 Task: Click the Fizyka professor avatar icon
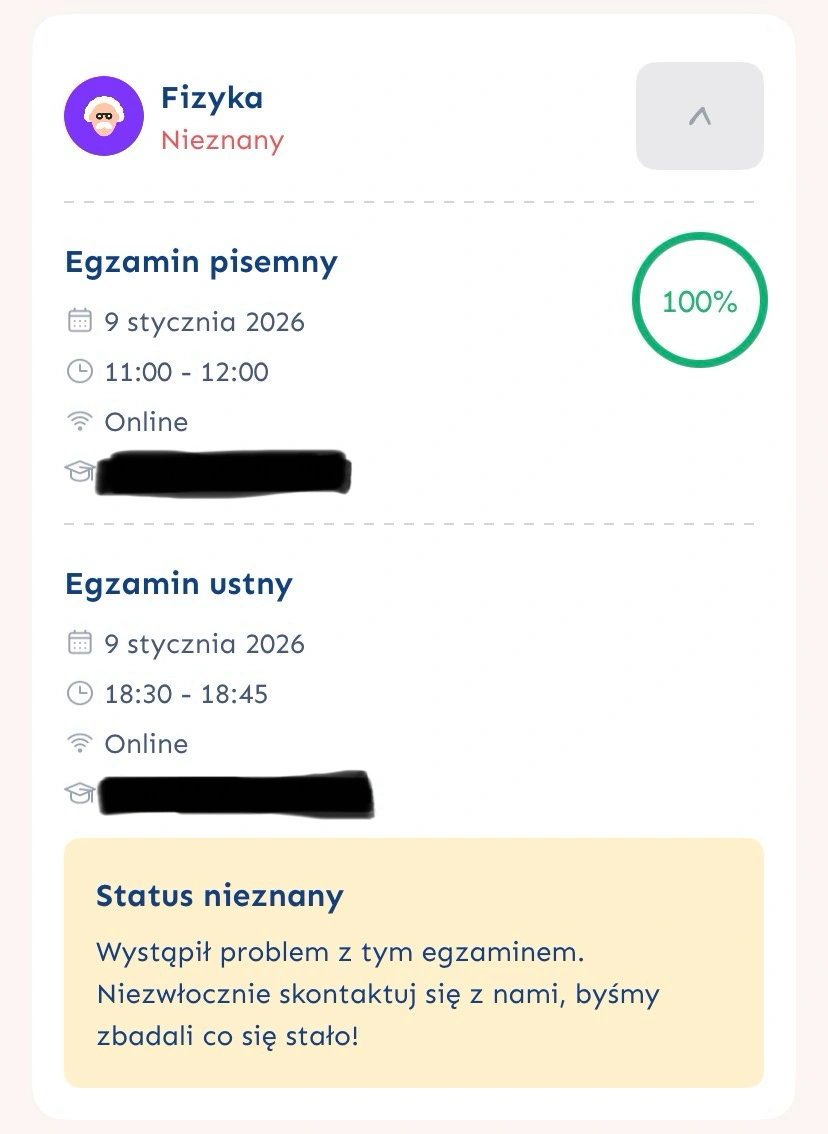pyautogui.click(x=104, y=116)
